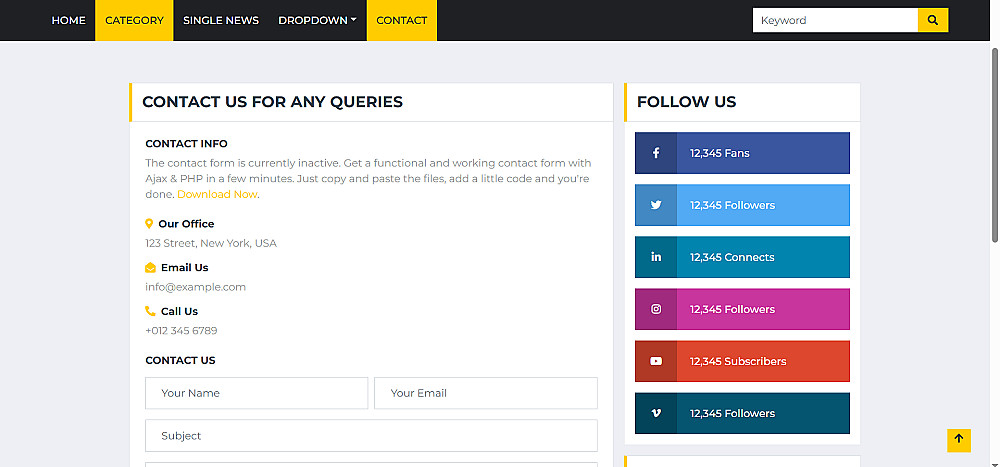Click the Facebook icon in Follow Us
The height and width of the screenshot is (467, 1000).
656,153
